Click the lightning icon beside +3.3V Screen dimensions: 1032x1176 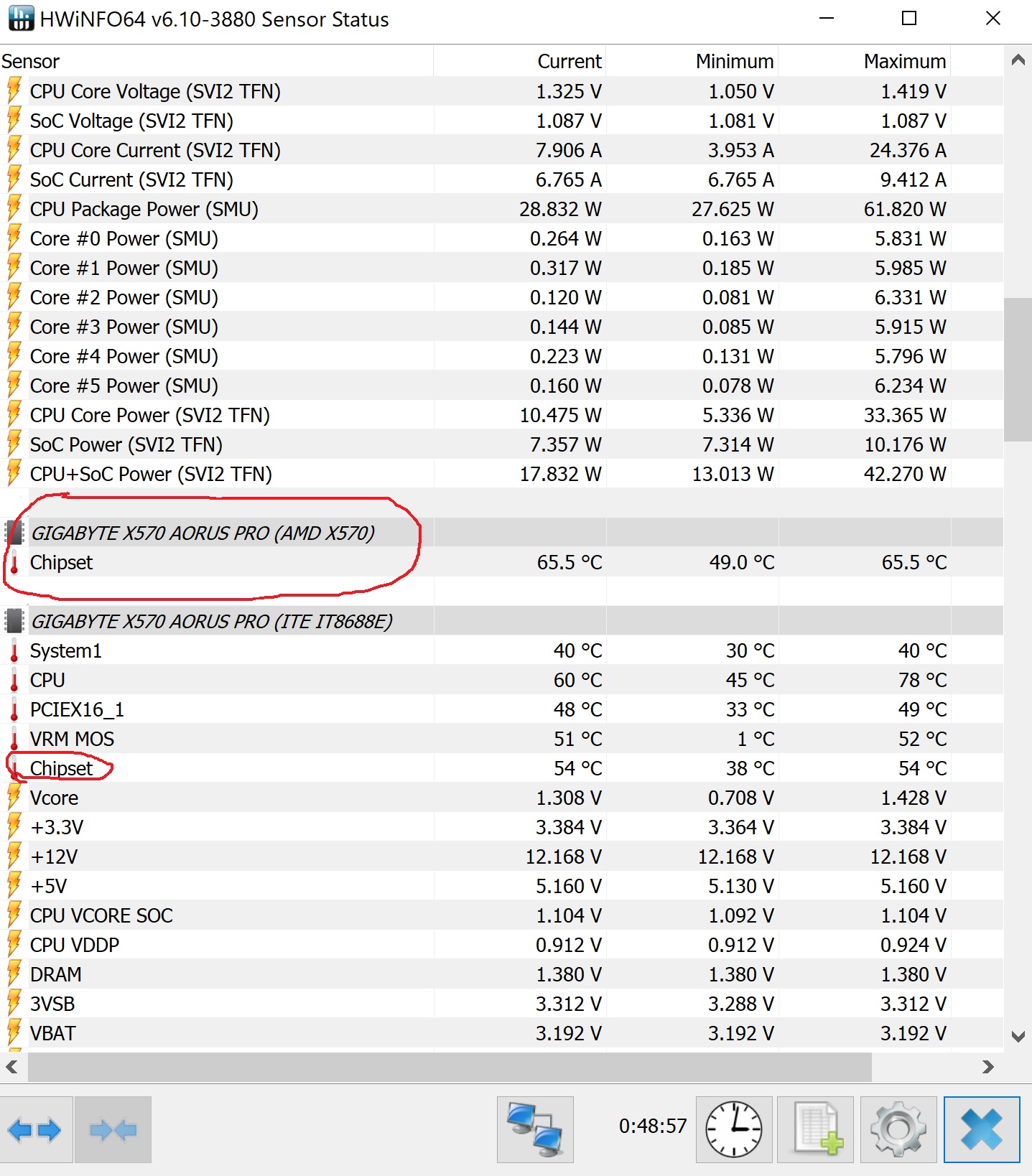14,827
